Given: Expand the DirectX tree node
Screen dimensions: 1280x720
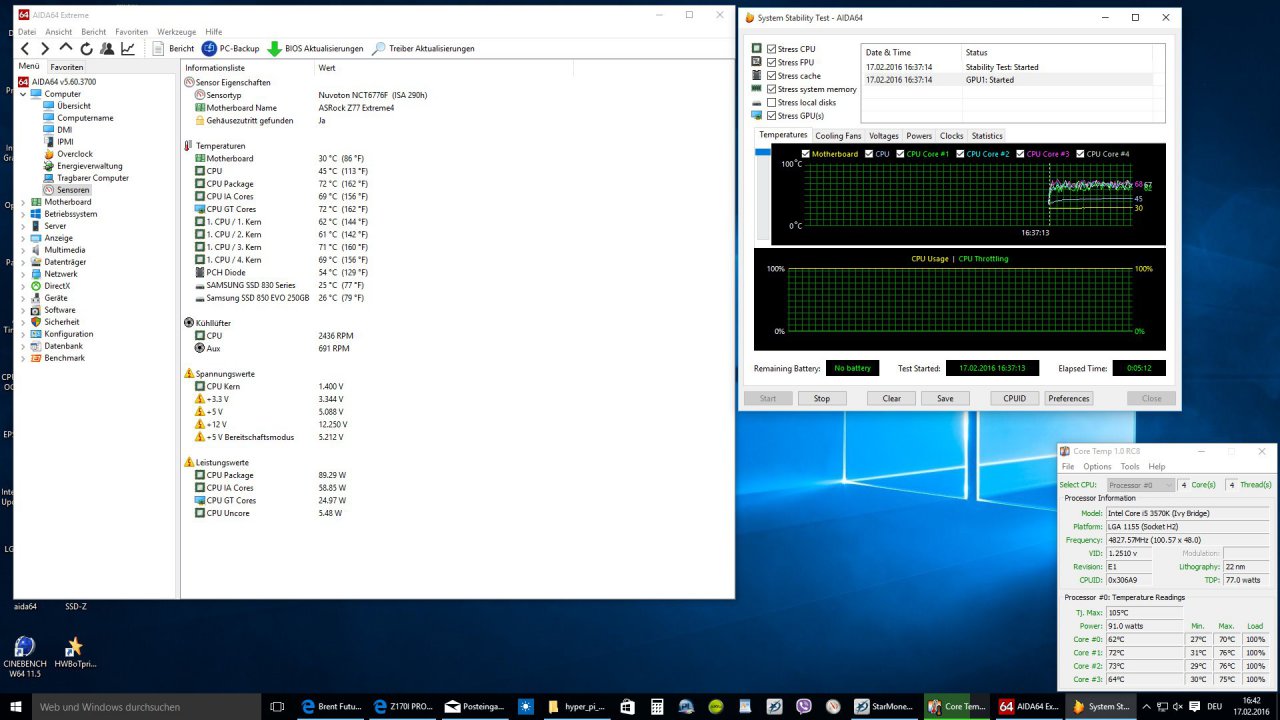Looking at the screenshot, I should [x=23, y=286].
